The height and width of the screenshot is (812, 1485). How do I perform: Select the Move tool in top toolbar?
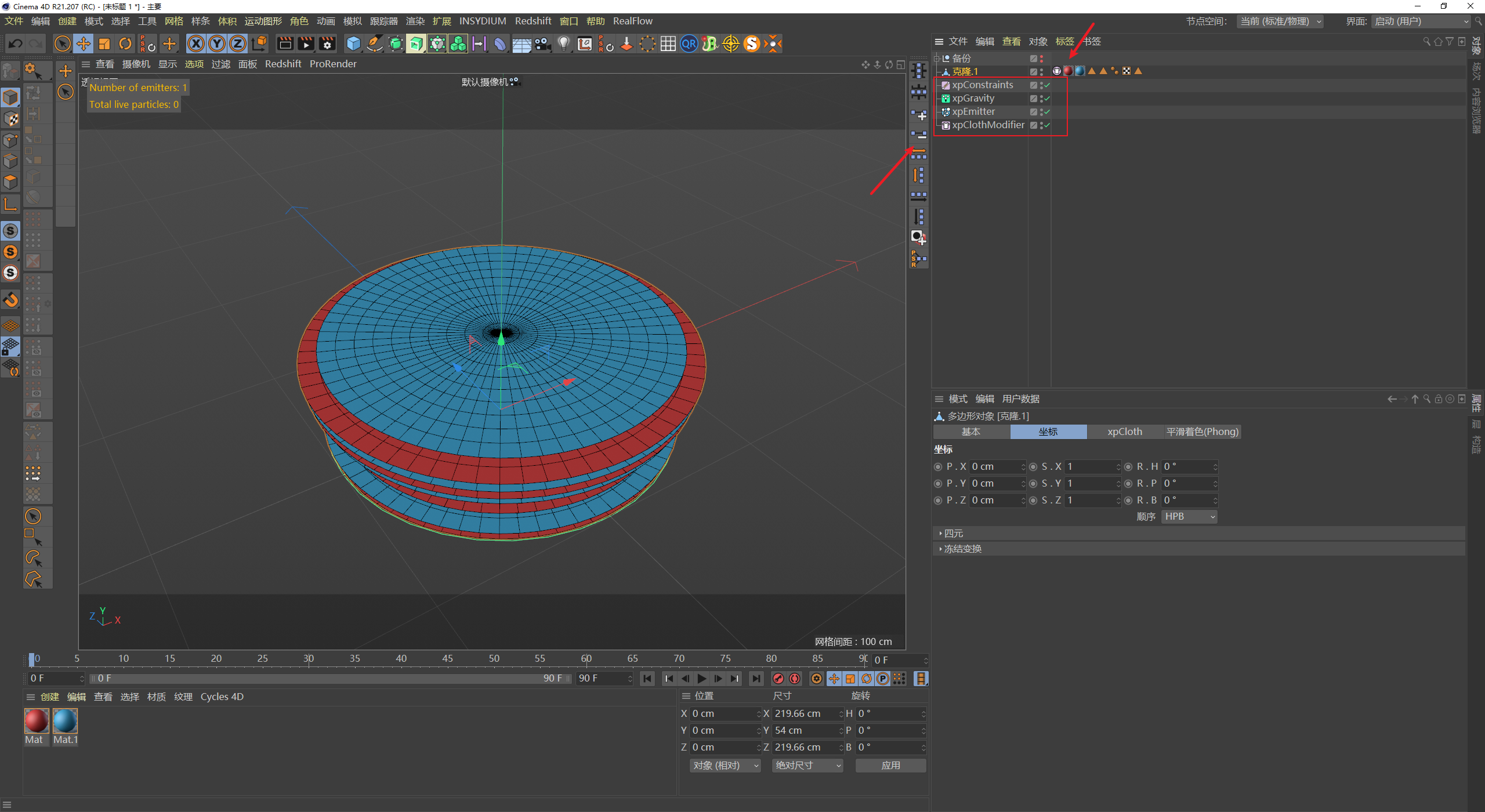click(84, 43)
